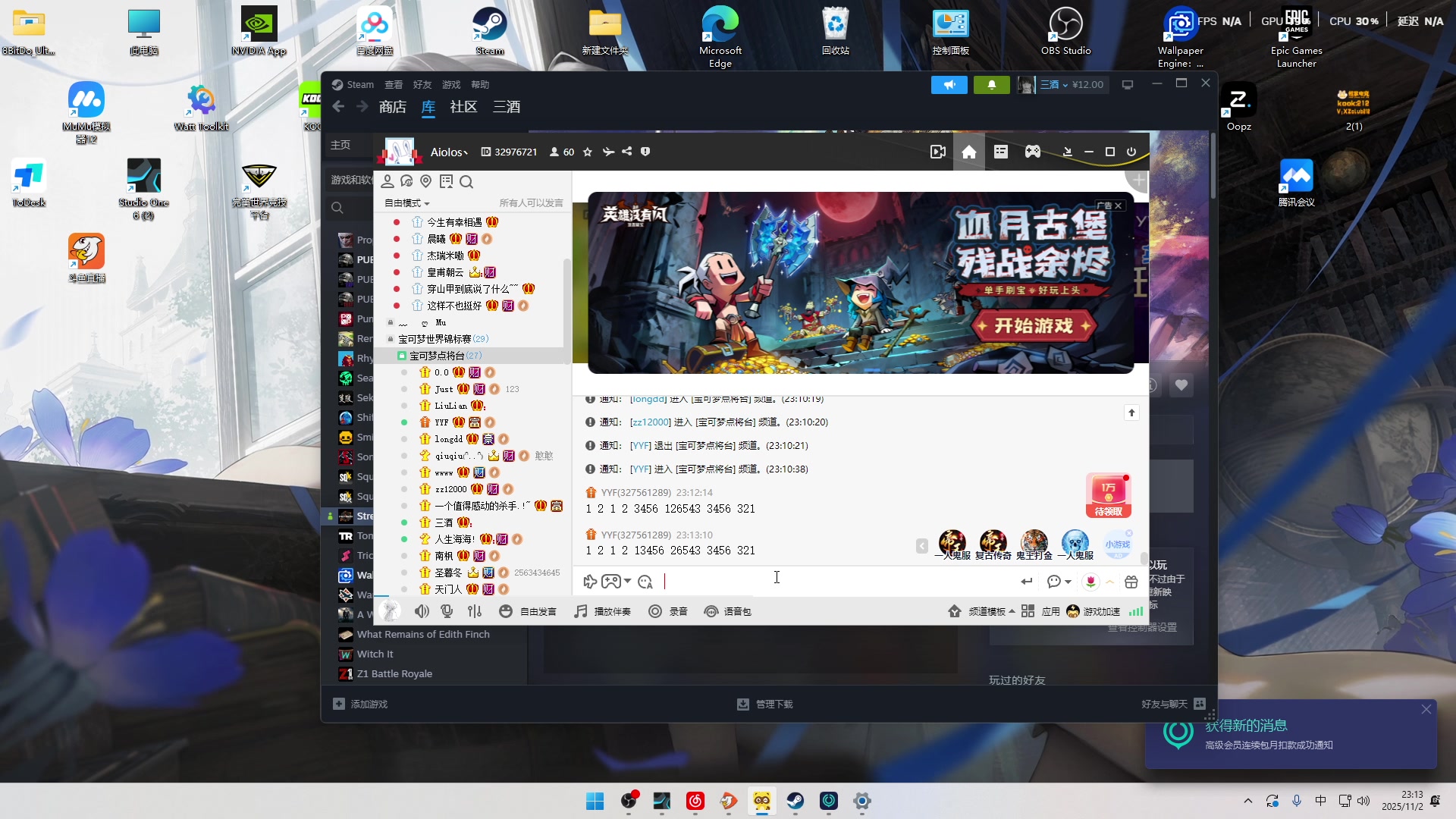
Task: Click 开始游戏 on the ad banner
Action: pos(1034,326)
